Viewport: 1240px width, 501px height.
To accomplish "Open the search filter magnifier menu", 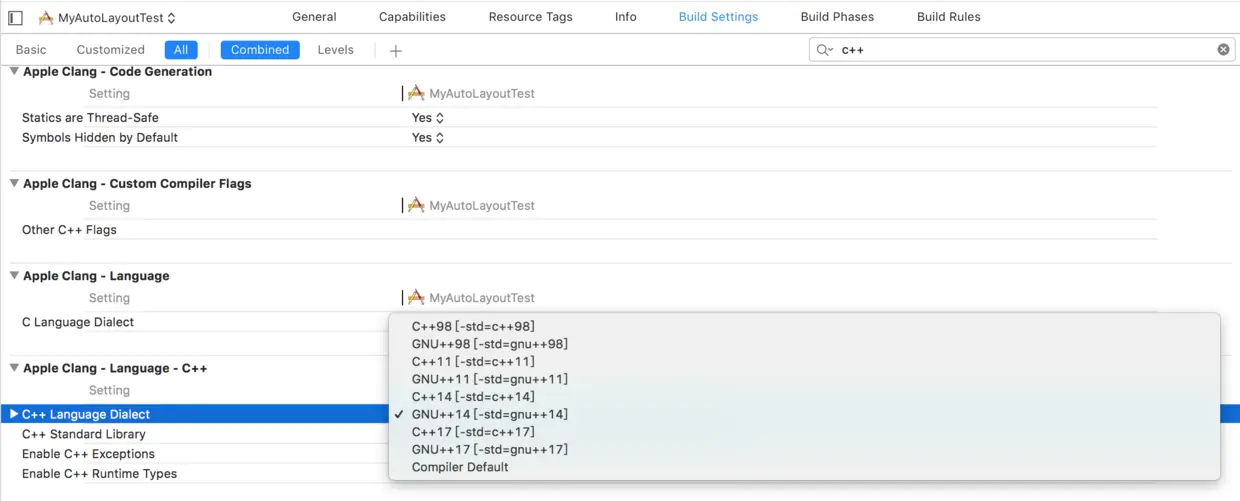I will click(x=824, y=50).
